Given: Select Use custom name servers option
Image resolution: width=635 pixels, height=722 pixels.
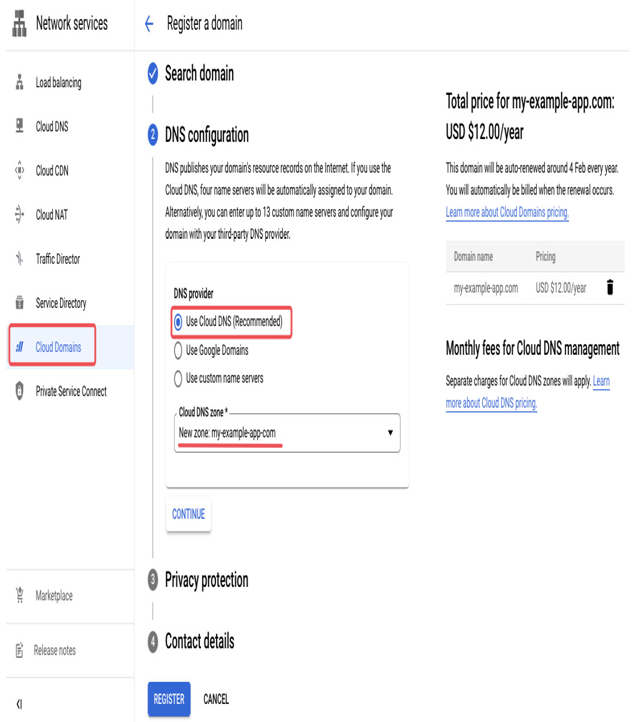Looking at the screenshot, I should tap(178, 378).
